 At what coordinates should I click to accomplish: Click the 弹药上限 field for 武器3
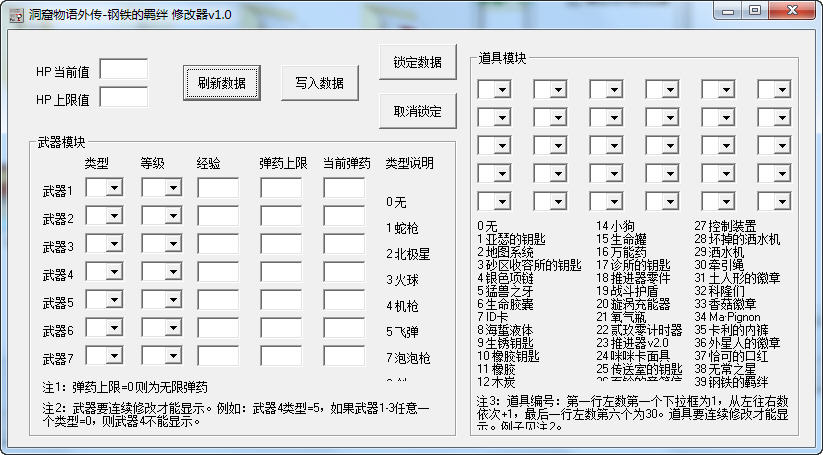(281, 244)
